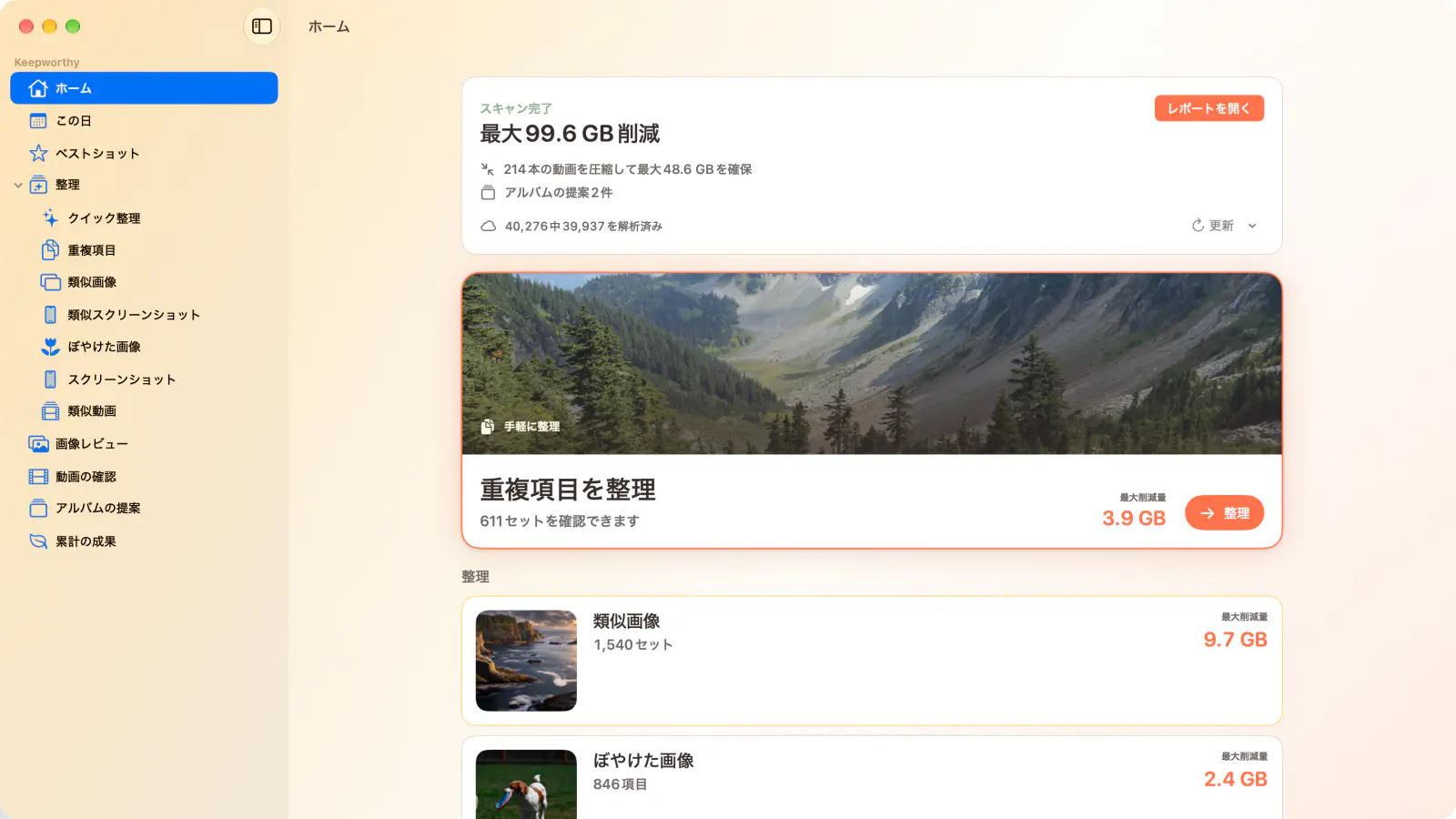This screenshot has width=1456, height=819.
Task: Click the phone icon beside スクリーンショット
Action: click(51, 379)
